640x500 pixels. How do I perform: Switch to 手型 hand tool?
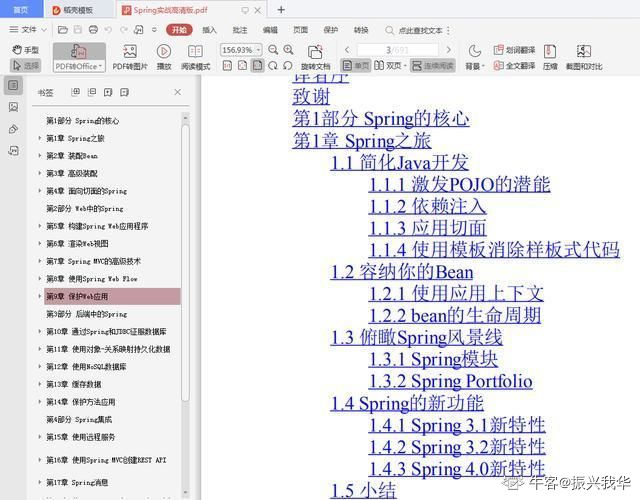(25, 50)
